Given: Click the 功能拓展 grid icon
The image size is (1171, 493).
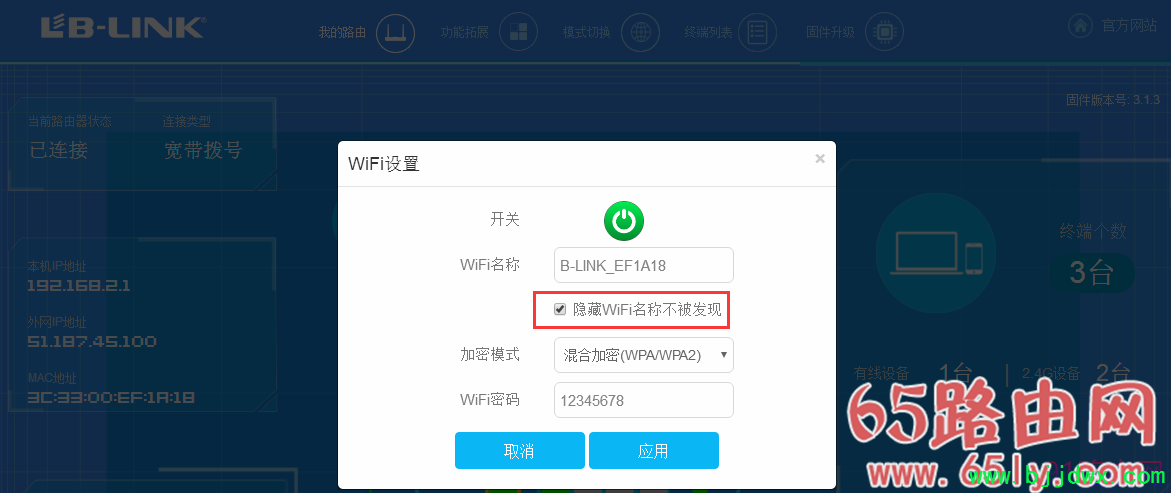Looking at the screenshot, I should [518, 32].
